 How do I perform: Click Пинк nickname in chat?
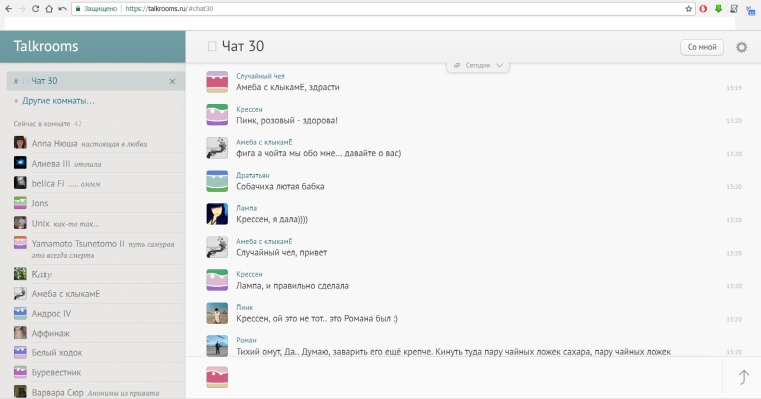coord(245,307)
